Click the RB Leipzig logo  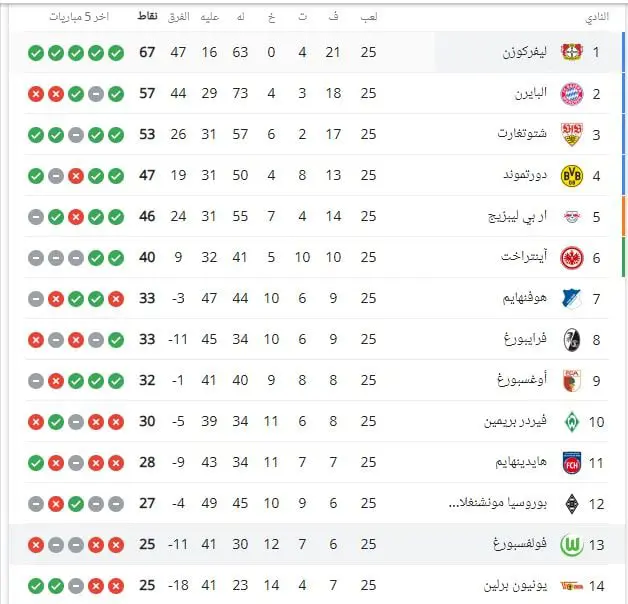(572, 217)
